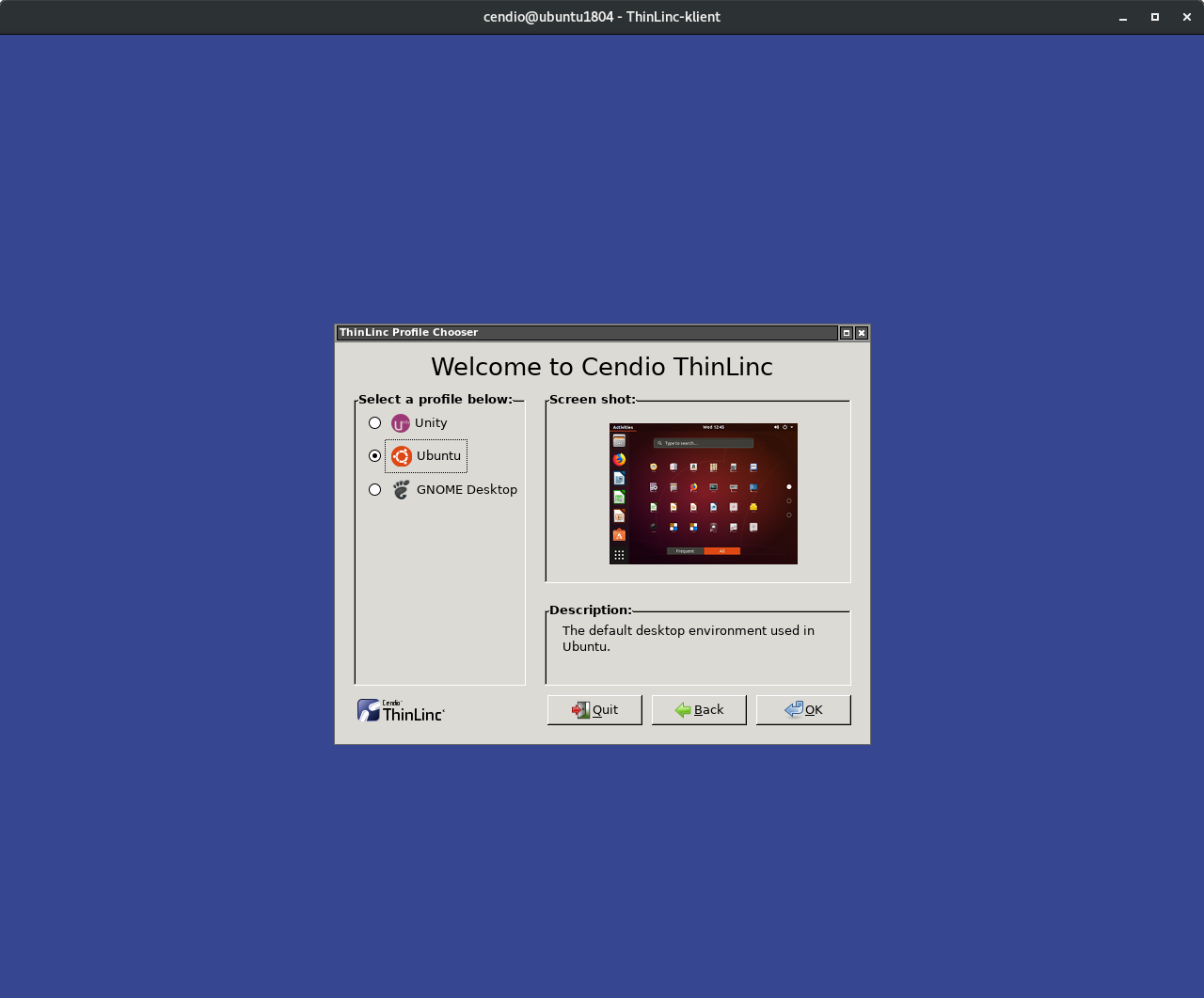The image size is (1204, 998).
Task: Go back with the Back button
Action: click(x=699, y=710)
